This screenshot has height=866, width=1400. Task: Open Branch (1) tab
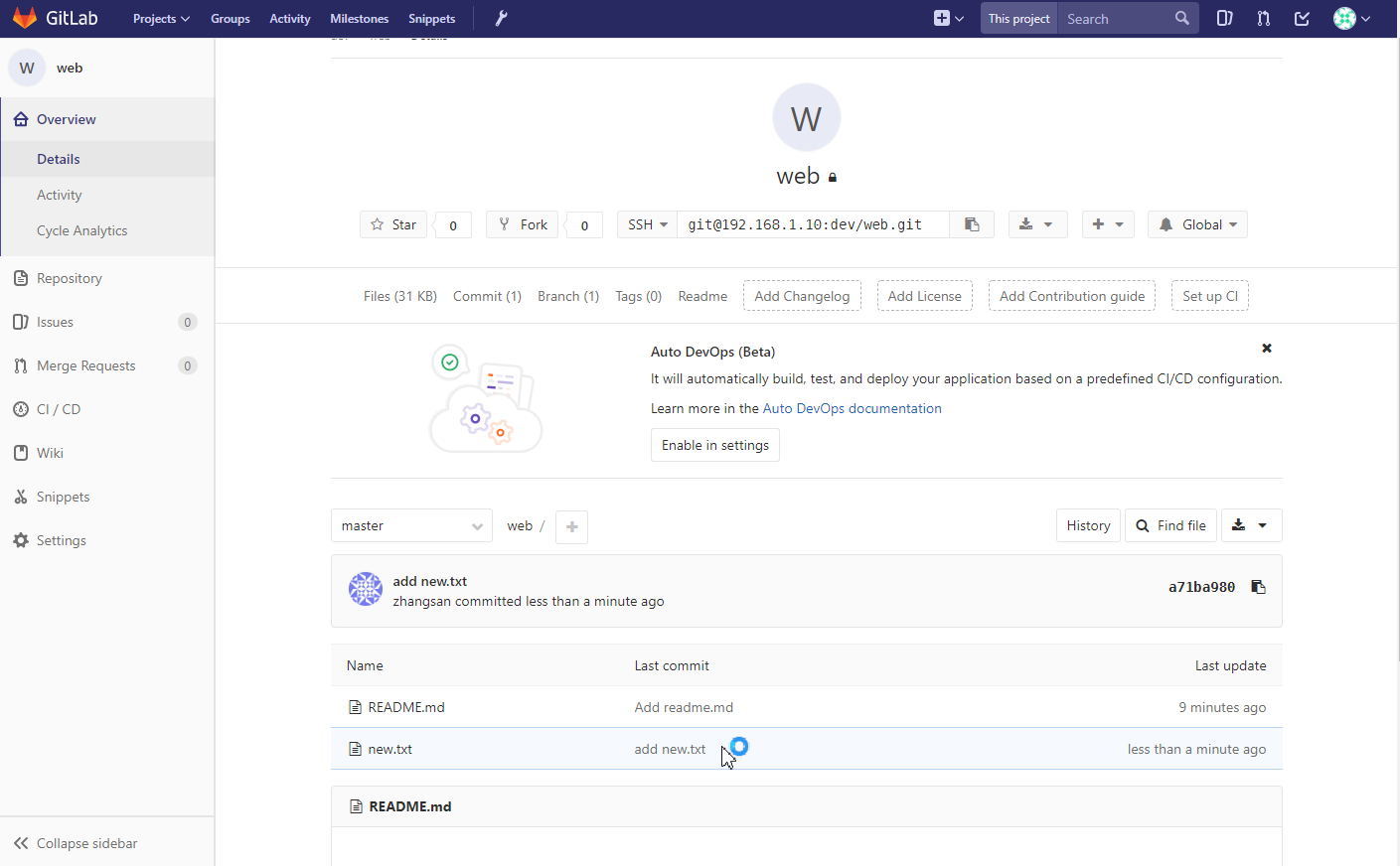[x=568, y=296]
